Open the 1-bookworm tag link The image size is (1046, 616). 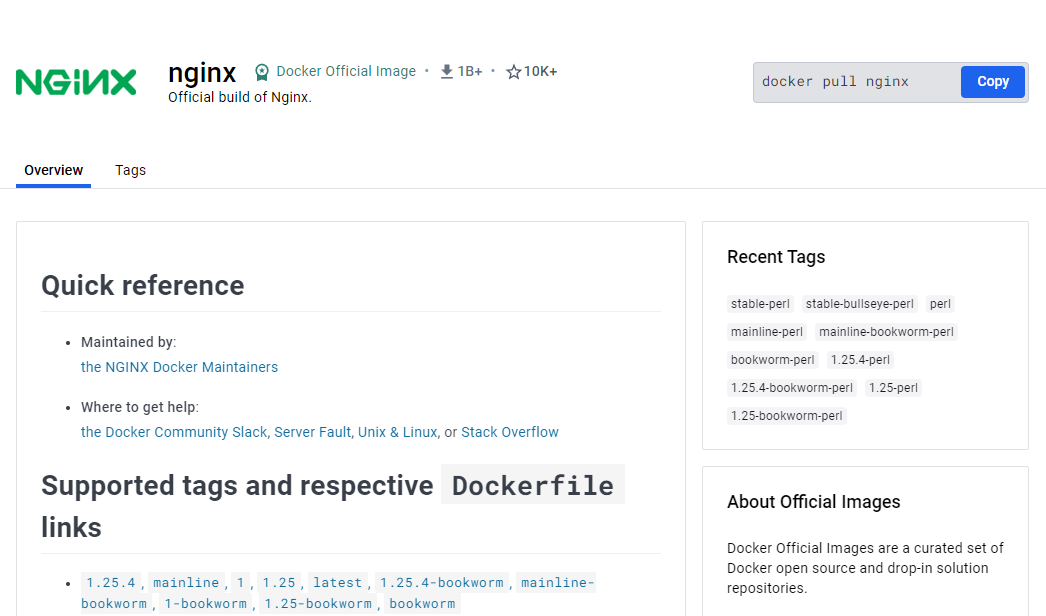tap(205, 603)
